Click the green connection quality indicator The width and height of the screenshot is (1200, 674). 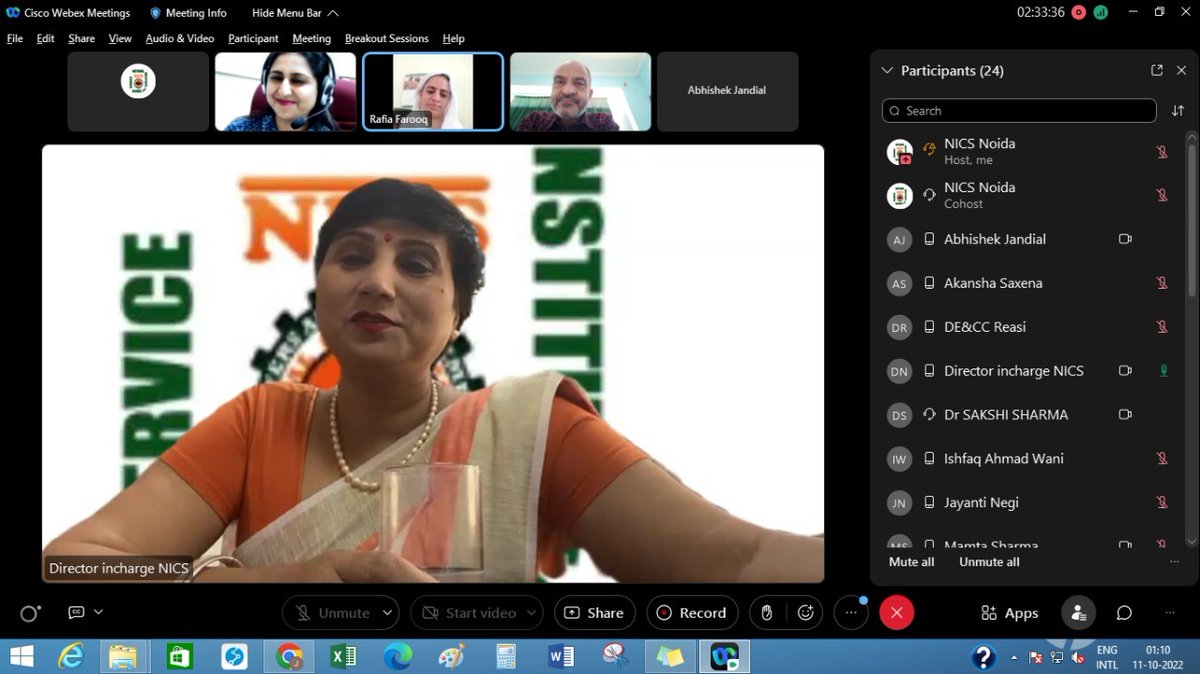1101,13
